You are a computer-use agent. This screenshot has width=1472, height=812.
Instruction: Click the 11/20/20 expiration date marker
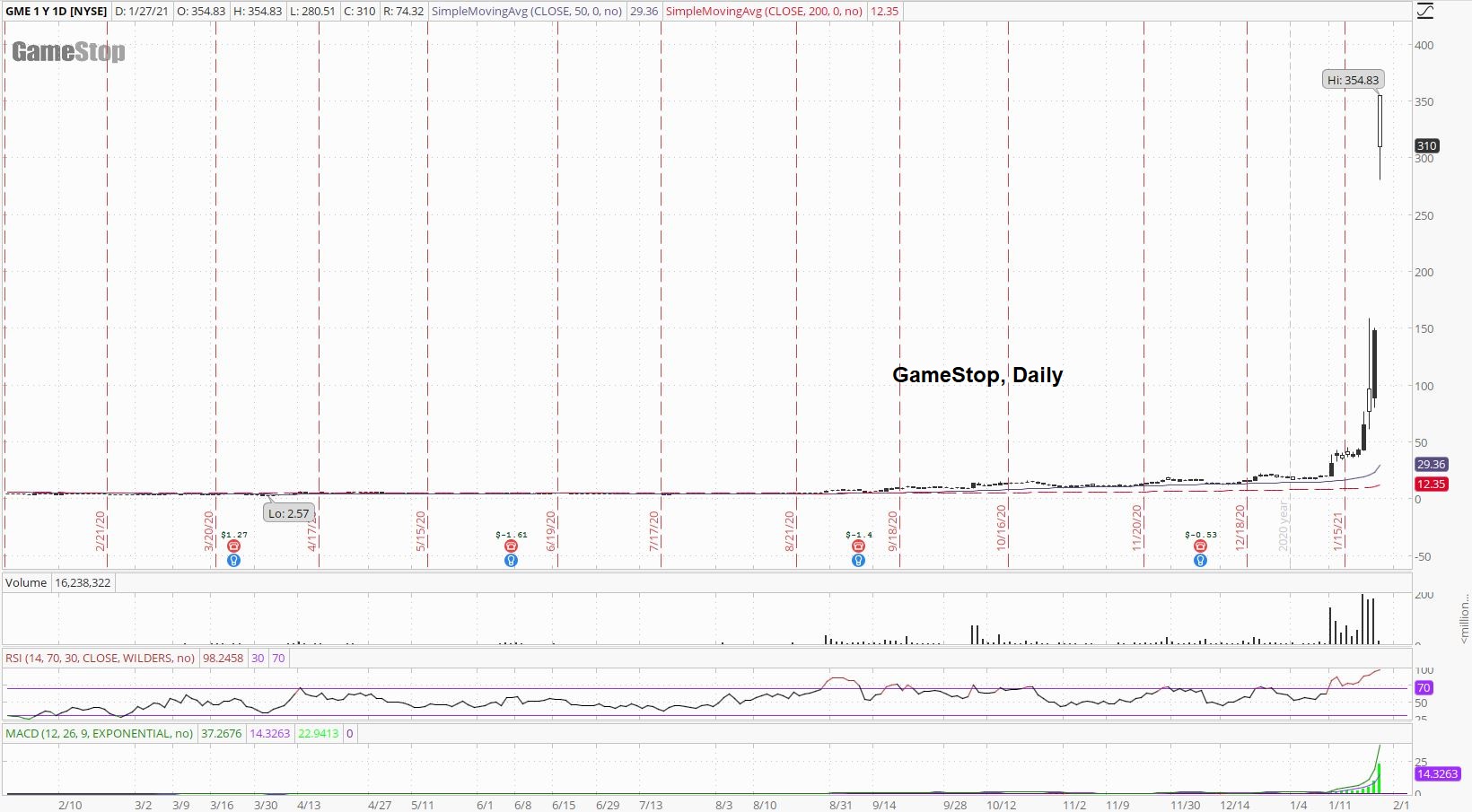coord(1136,528)
